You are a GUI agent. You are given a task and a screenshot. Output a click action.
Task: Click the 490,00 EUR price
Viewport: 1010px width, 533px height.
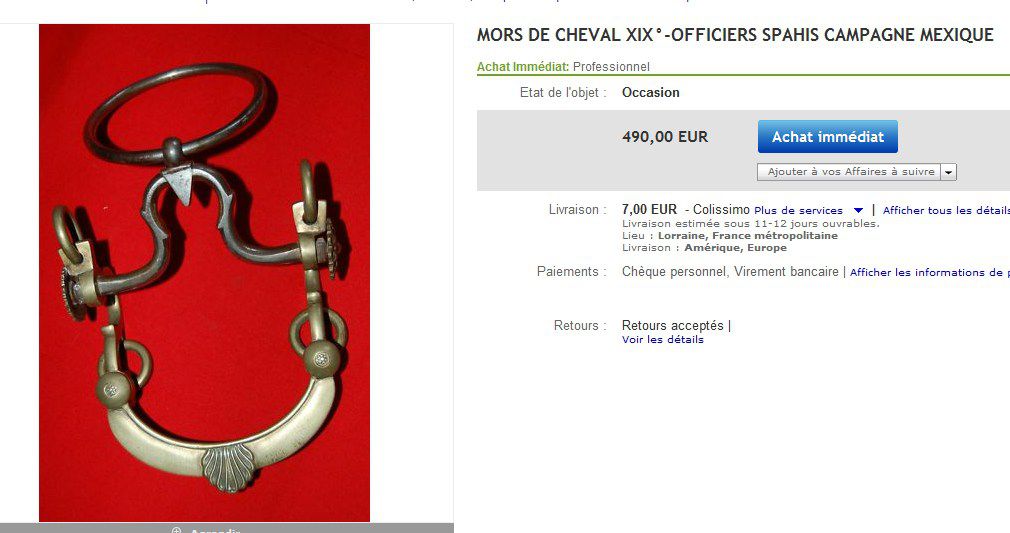665,137
